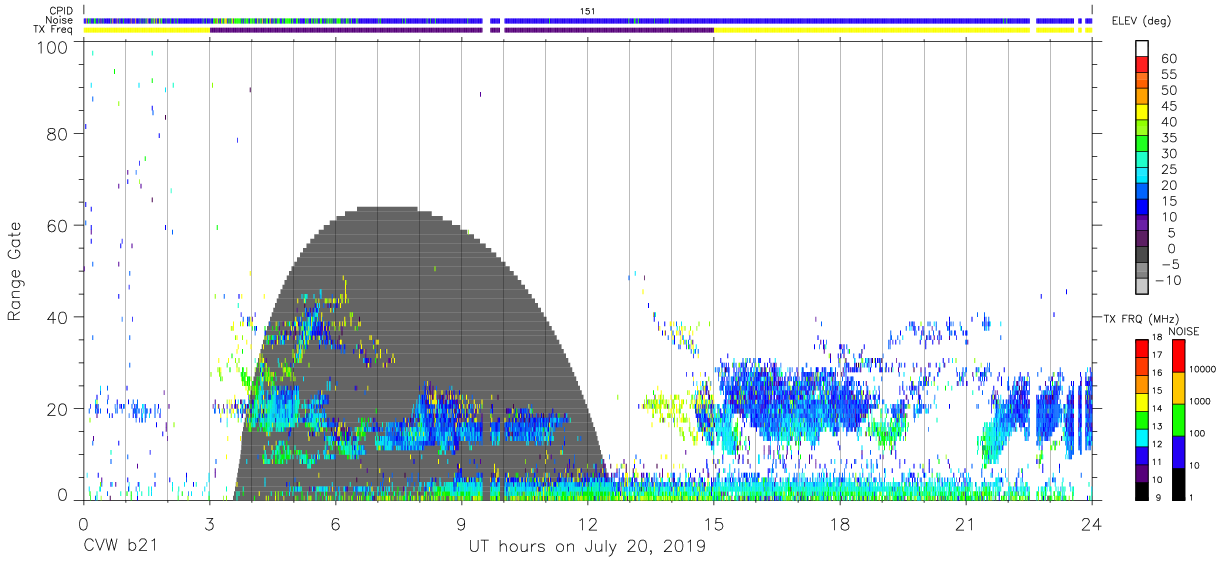Click the TX Freq row label
Image resolution: width=1228 pixels, height=567 pixels.
(54, 30)
